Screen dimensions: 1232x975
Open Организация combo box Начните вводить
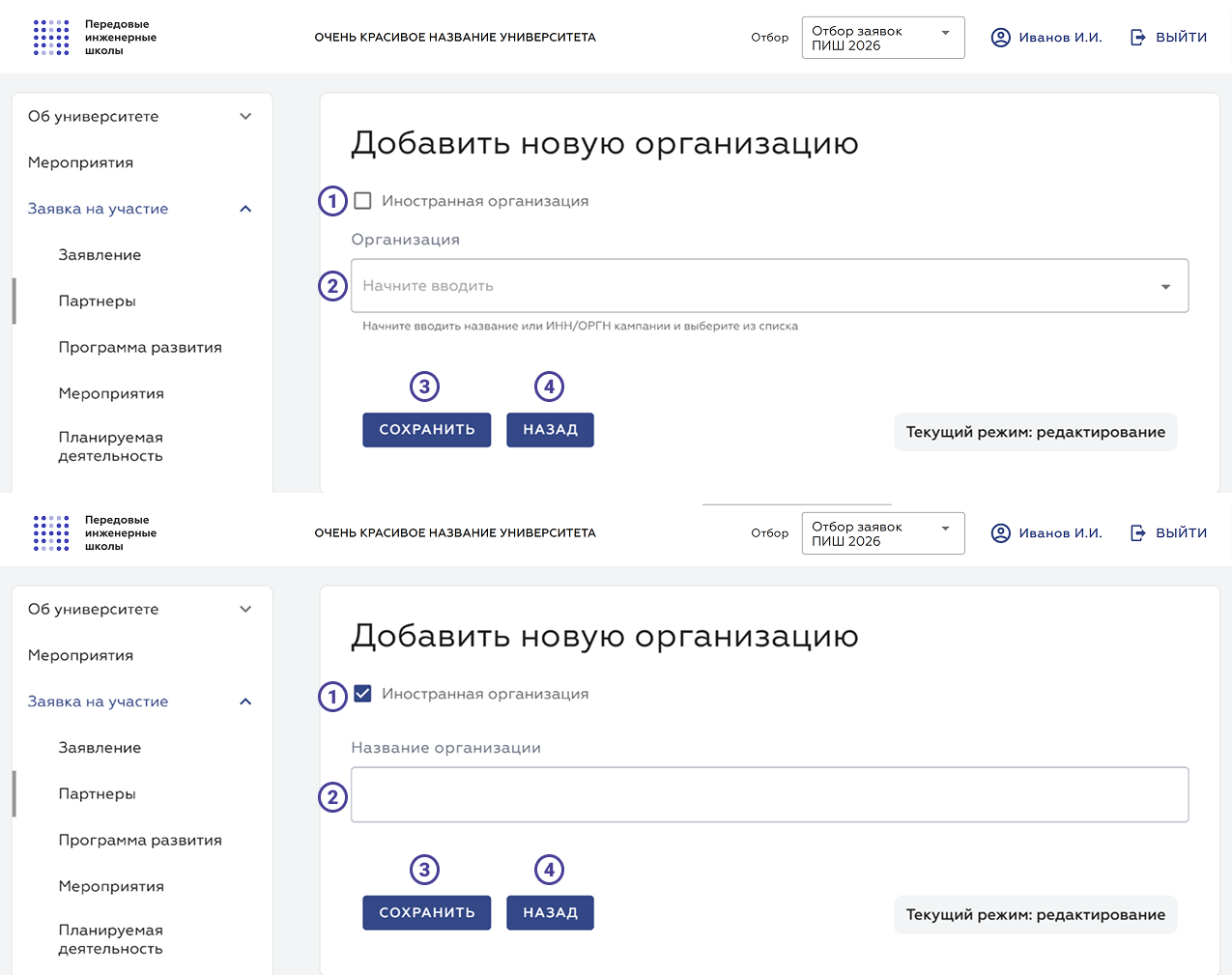[x=769, y=286]
